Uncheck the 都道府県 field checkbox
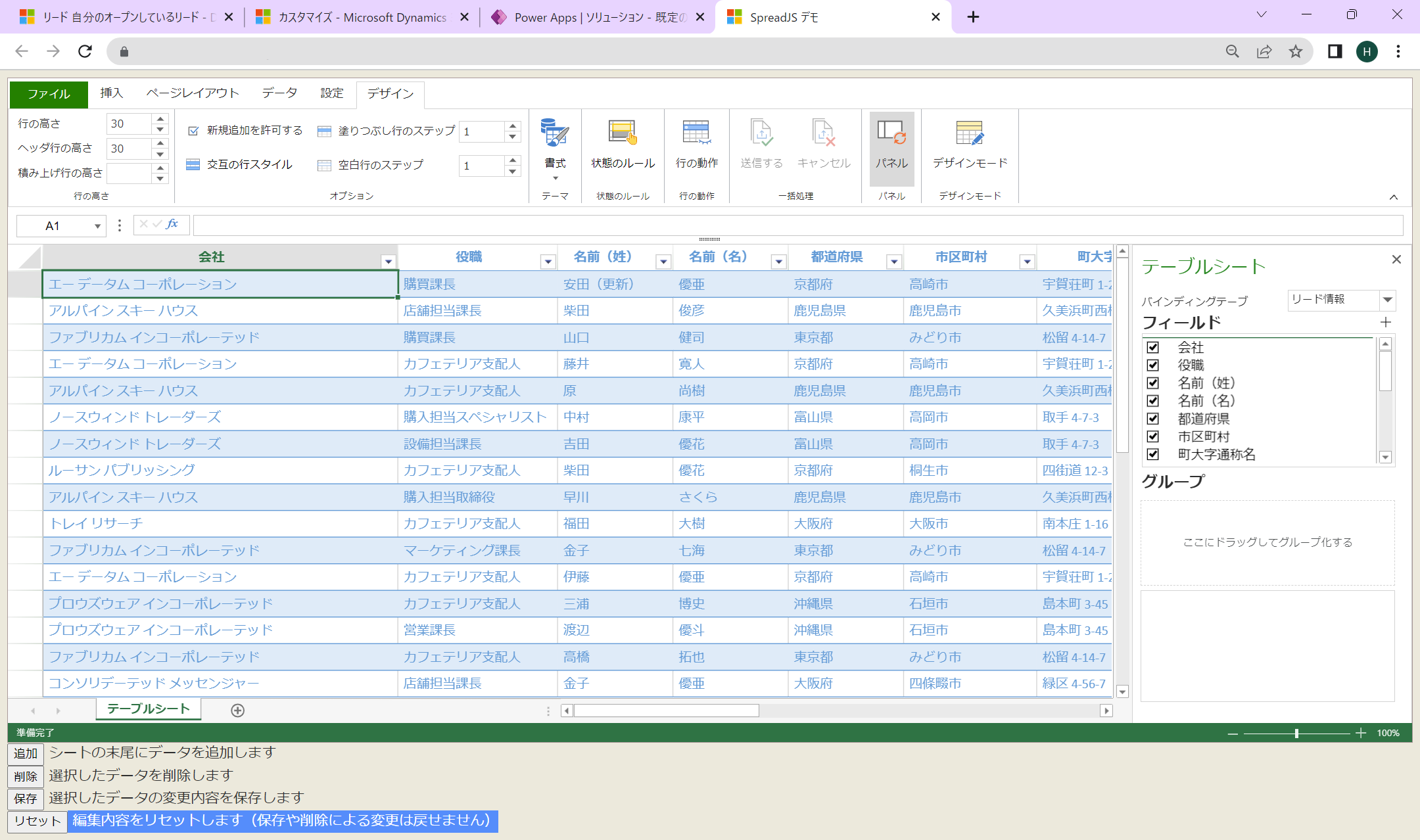 pyautogui.click(x=1153, y=419)
